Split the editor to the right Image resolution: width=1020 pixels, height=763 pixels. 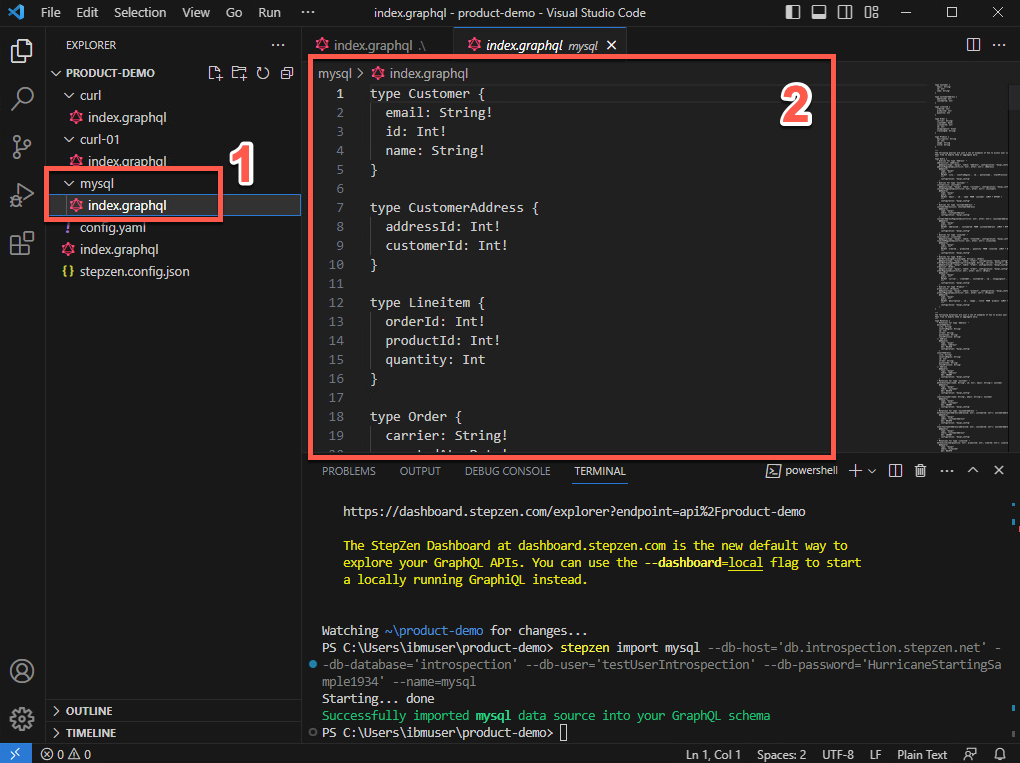(x=973, y=45)
